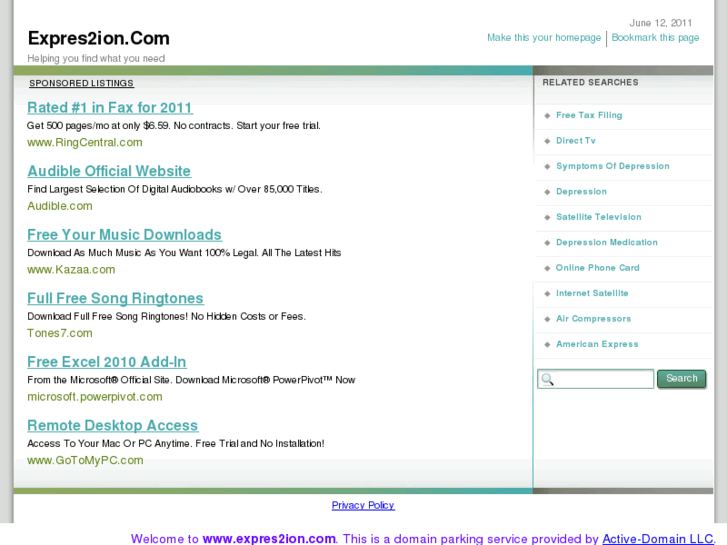
Task: Visit www.GoToMyPC.com link
Action: 85,460
